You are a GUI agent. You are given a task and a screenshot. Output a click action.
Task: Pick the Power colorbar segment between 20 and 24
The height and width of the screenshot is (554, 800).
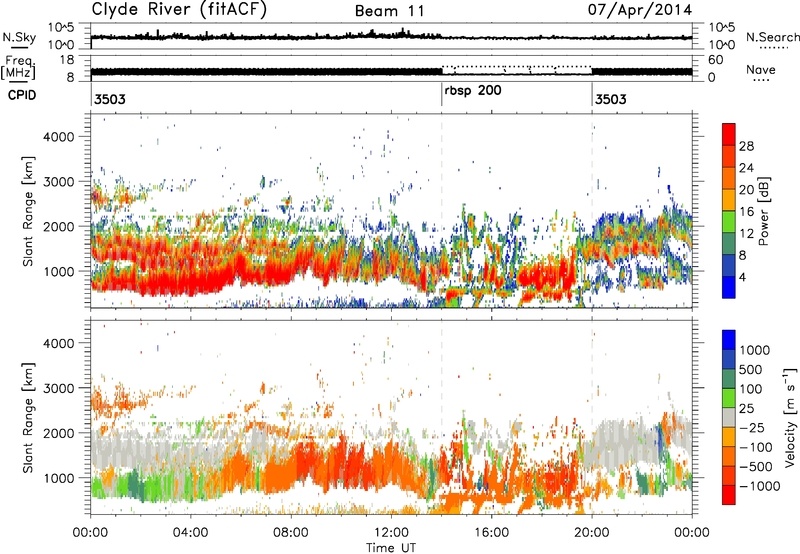tap(729, 178)
